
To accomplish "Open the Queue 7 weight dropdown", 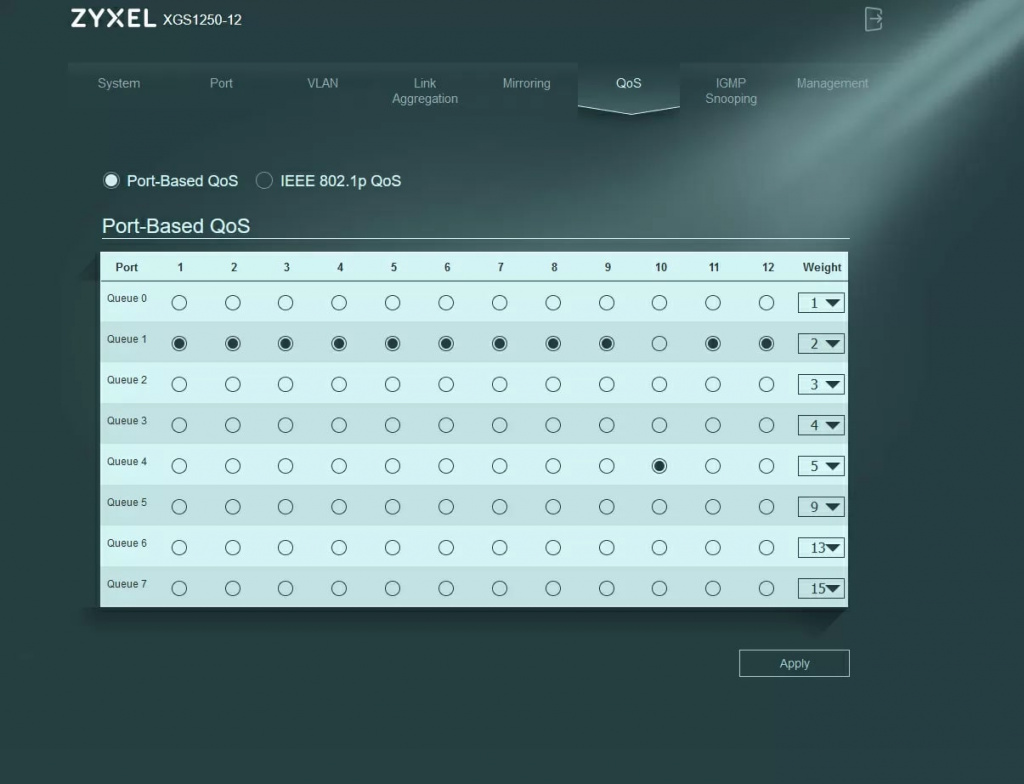I will 821,588.
